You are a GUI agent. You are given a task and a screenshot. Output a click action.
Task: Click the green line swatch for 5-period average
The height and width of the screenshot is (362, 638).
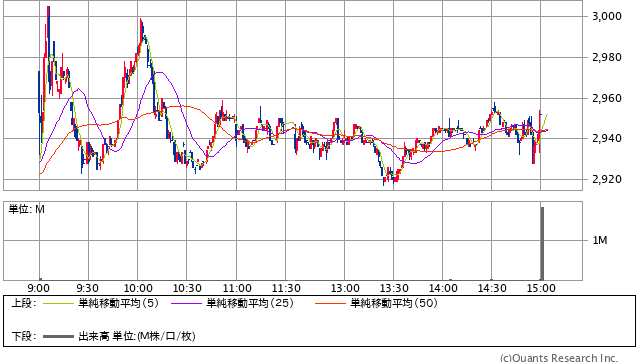click(58, 303)
